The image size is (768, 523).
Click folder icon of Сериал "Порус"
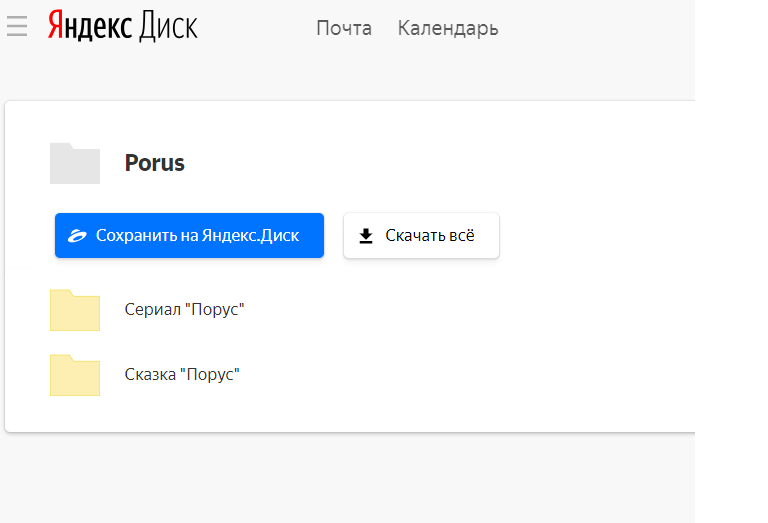point(75,310)
